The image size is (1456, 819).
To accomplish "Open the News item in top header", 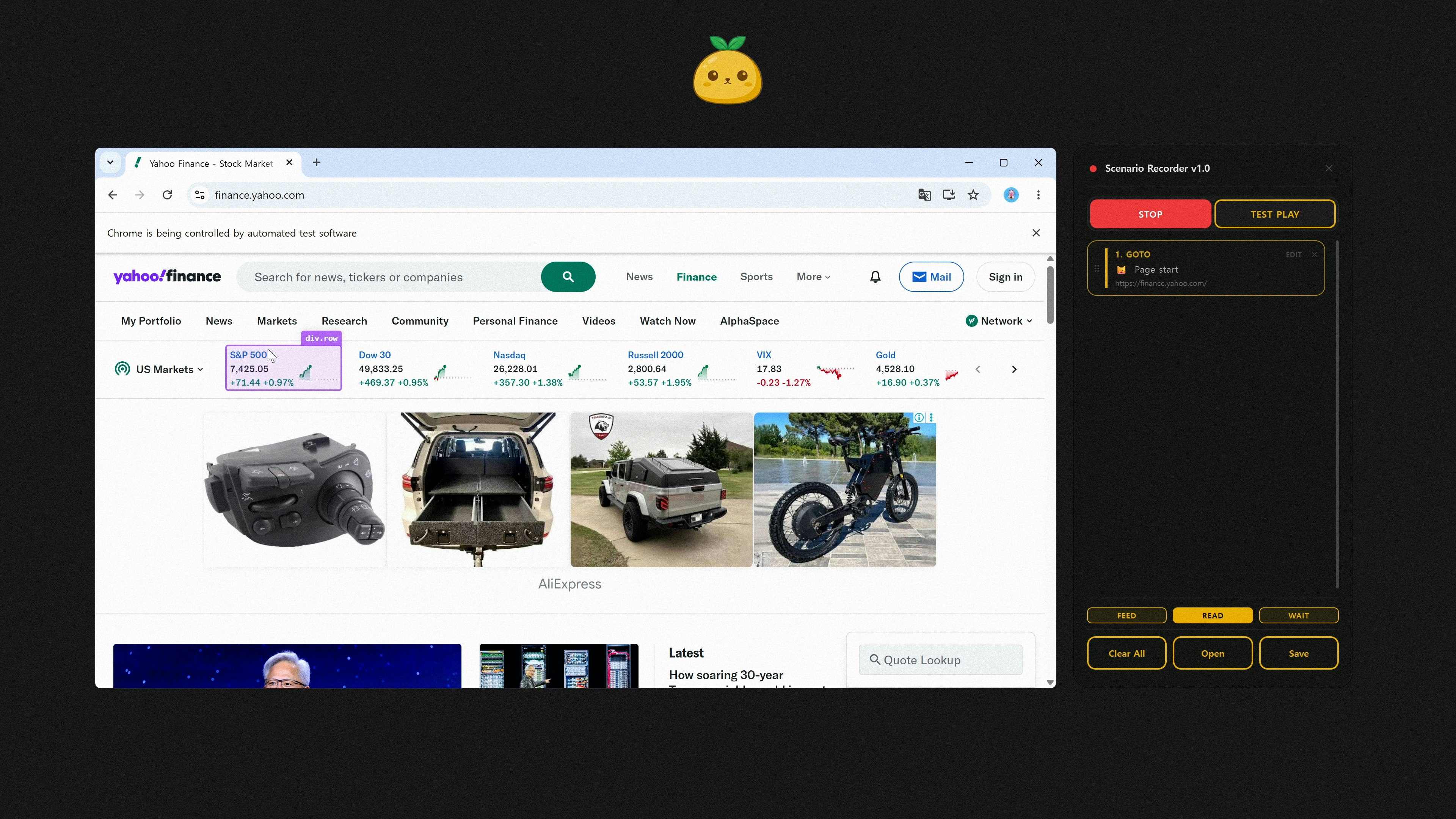I will pyautogui.click(x=639, y=277).
